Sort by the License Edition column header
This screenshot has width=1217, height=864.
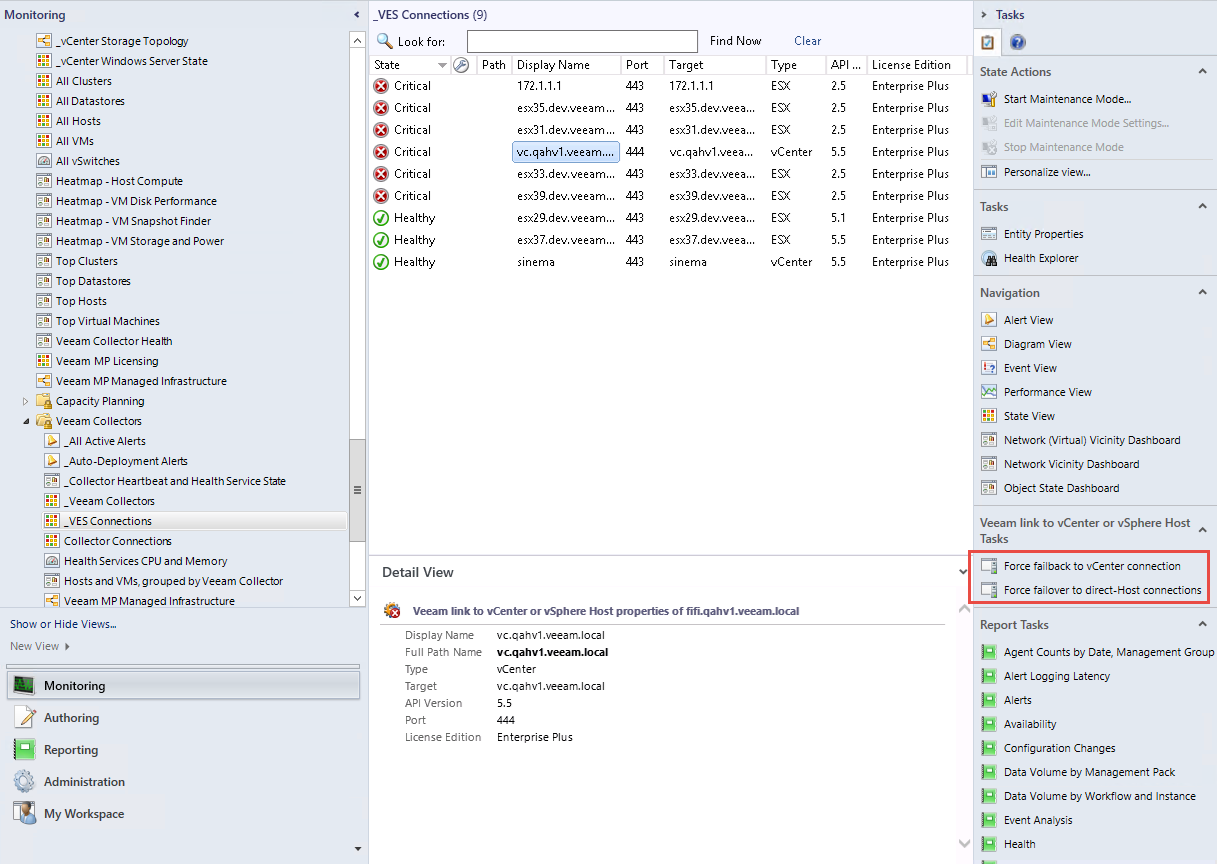(917, 65)
